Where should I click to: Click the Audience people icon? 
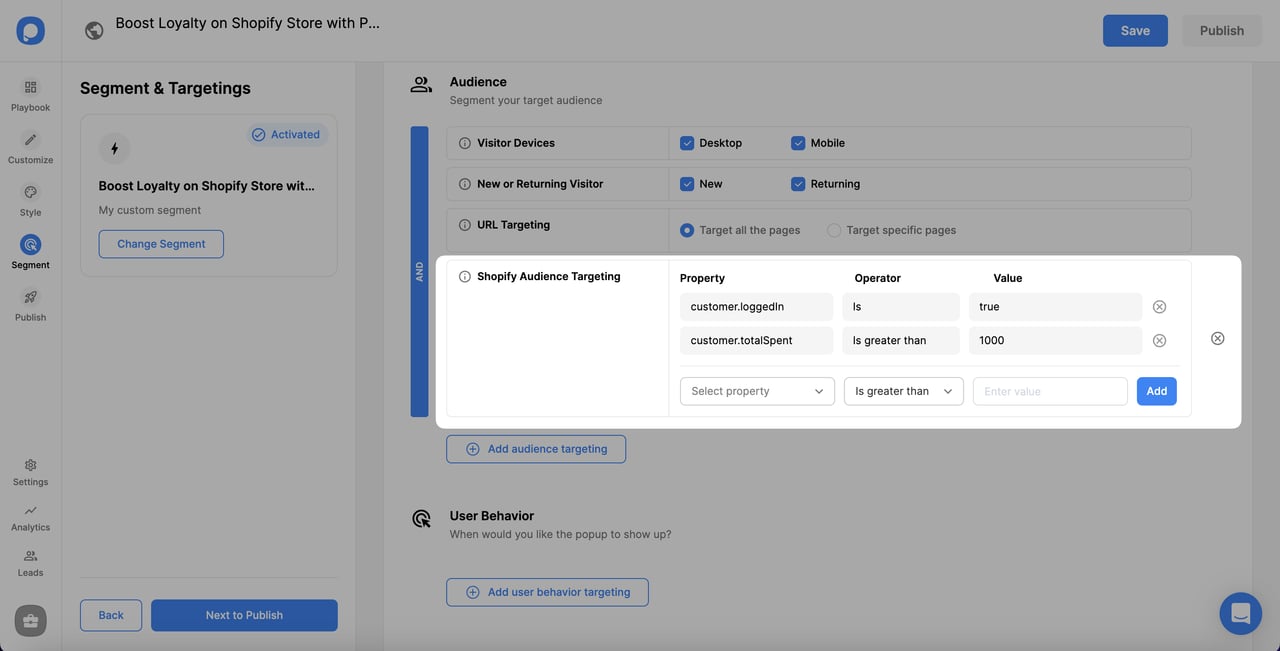click(x=421, y=84)
